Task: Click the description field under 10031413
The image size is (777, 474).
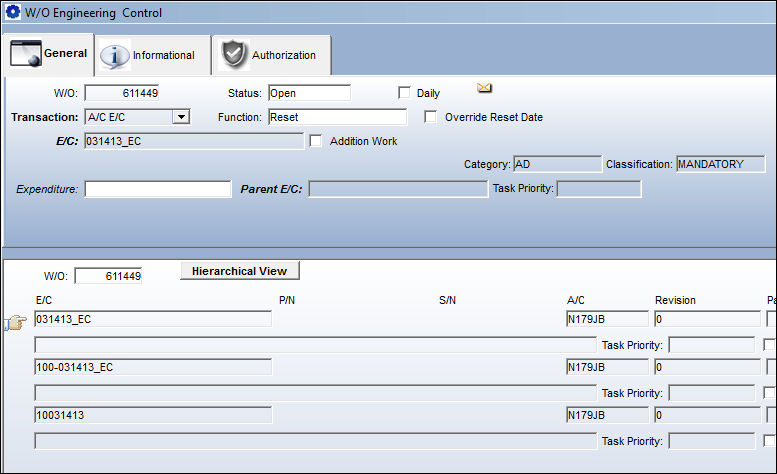Action: point(315,441)
